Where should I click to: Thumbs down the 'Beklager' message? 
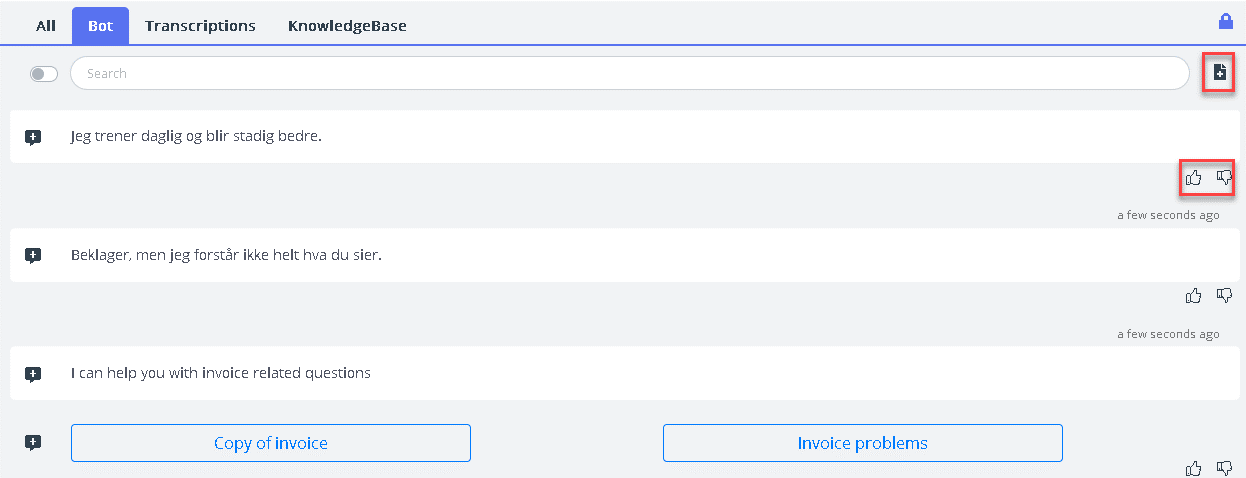1224,295
